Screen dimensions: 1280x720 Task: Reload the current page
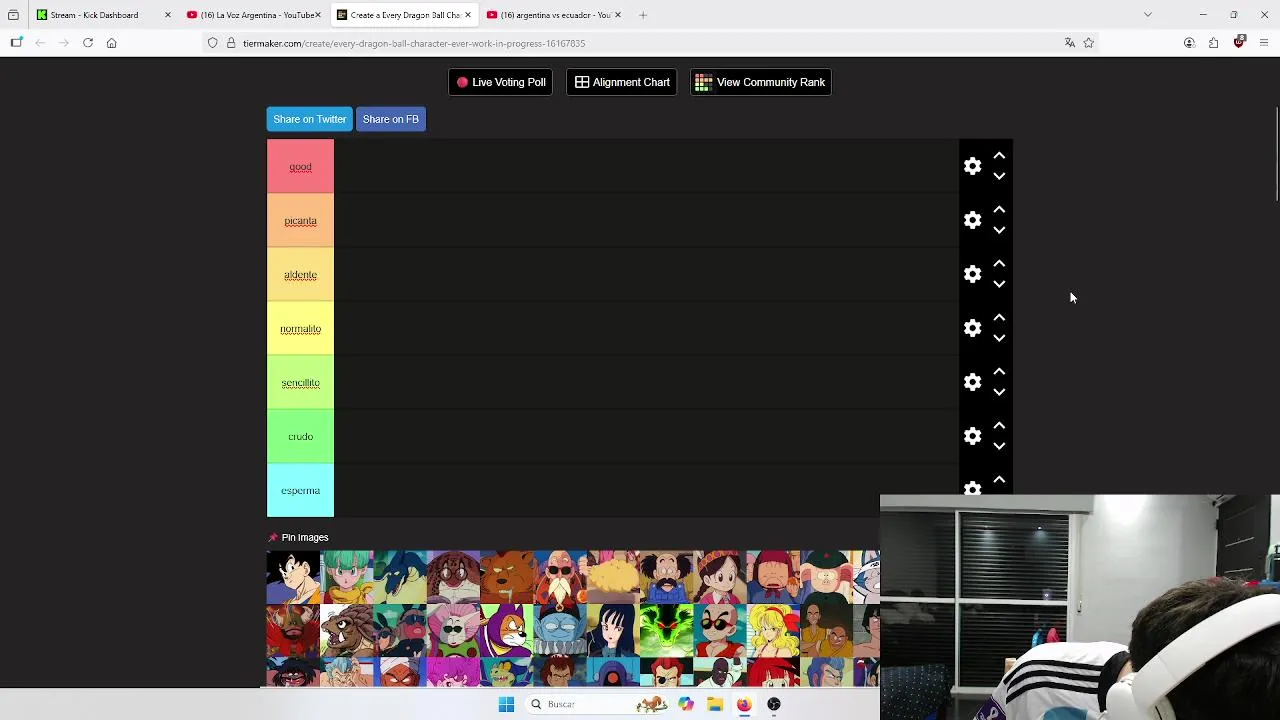coord(88,43)
